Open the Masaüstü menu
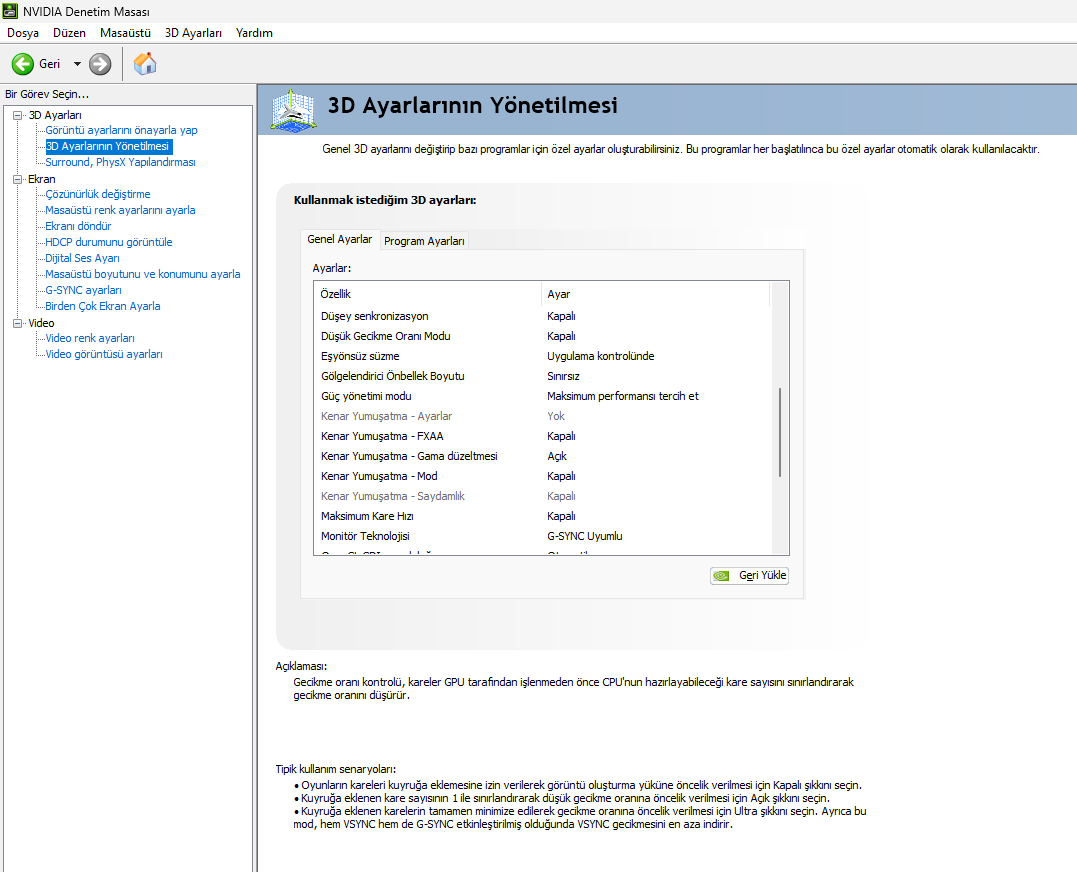 [x=125, y=33]
